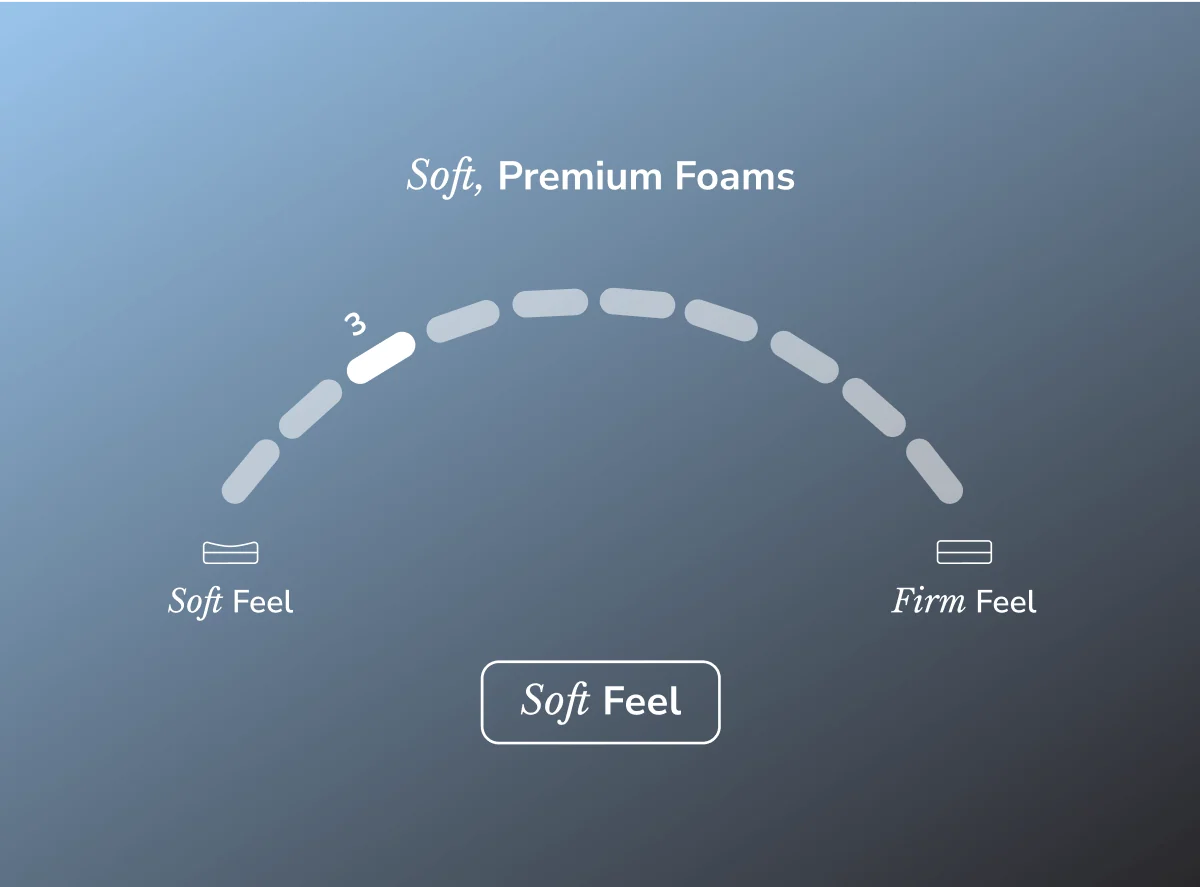
Task: Click the Premium Foams heading text
Action: point(646,177)
